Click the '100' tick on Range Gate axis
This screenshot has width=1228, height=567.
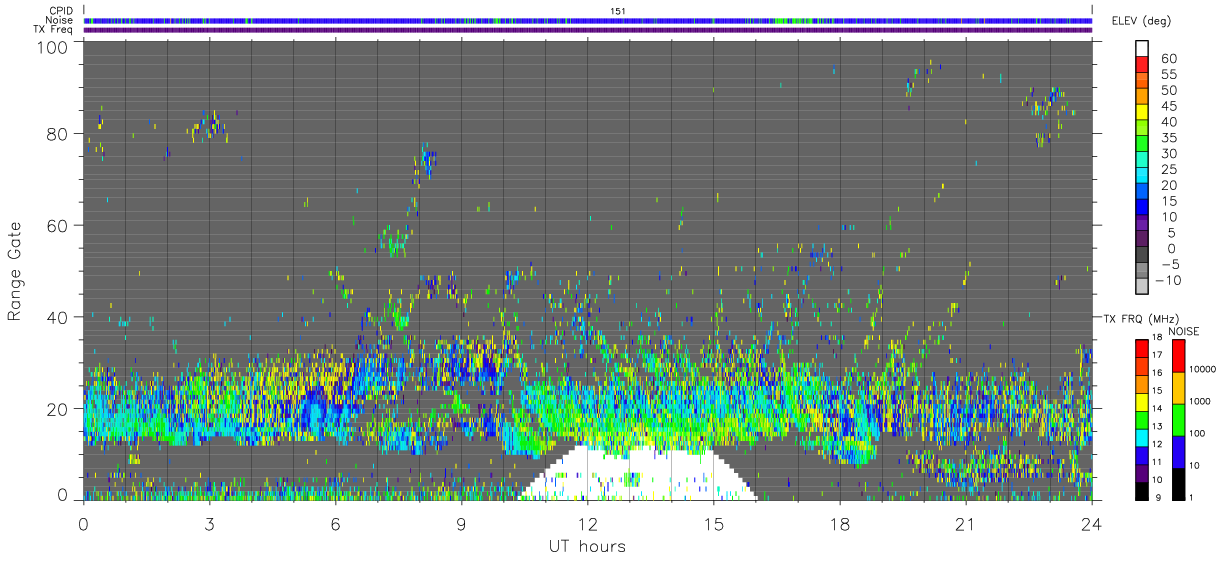(53, 47)
